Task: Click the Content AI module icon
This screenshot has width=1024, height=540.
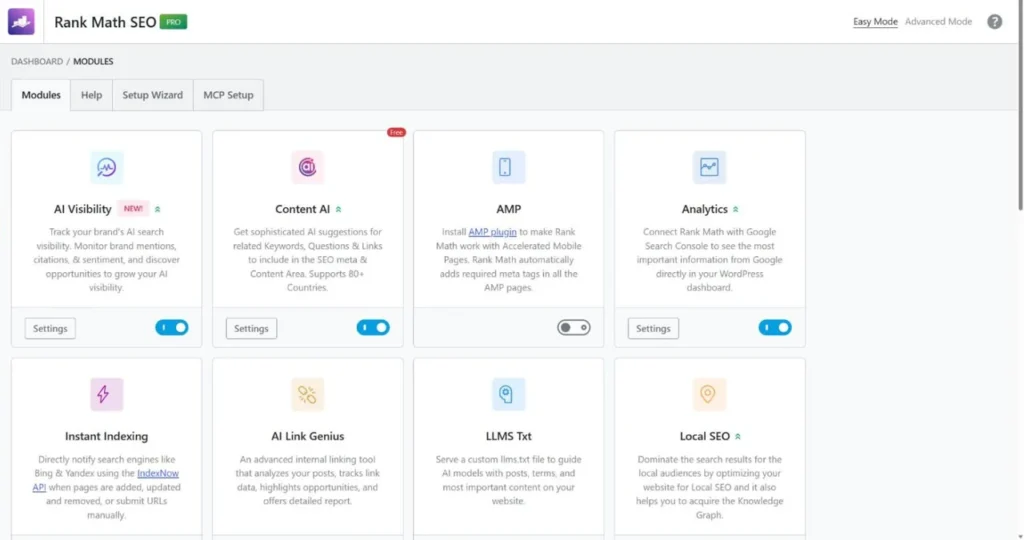Action: [308, 167]
